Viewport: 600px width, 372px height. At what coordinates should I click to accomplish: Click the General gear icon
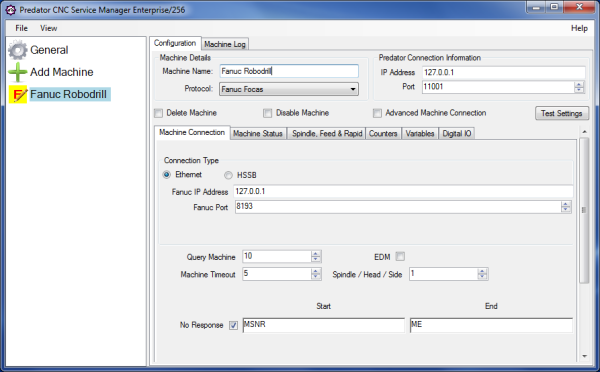18,50
